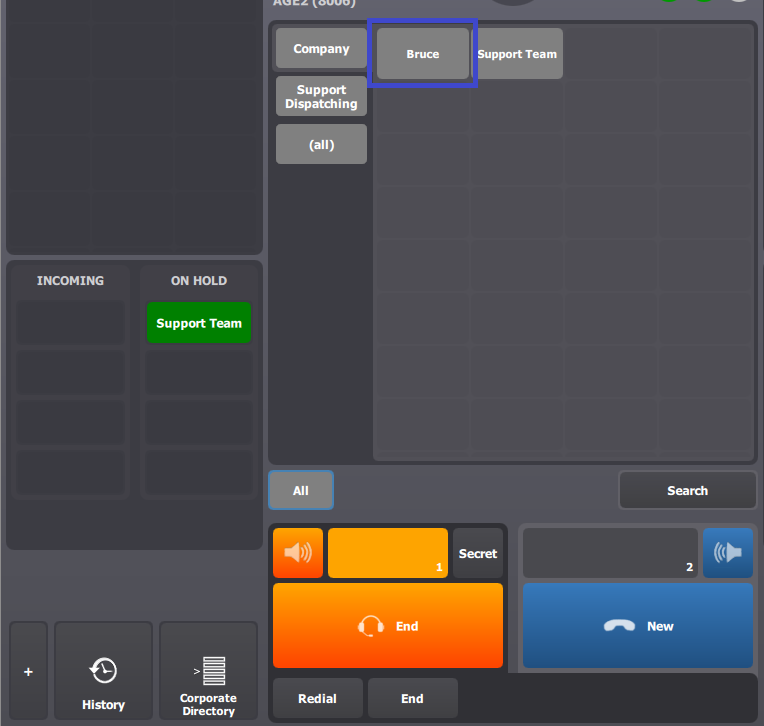Image resolution: width=764 pixels, height=726 pixels.
Task: Click the small End button next to Redial
Action: (412, 698)
